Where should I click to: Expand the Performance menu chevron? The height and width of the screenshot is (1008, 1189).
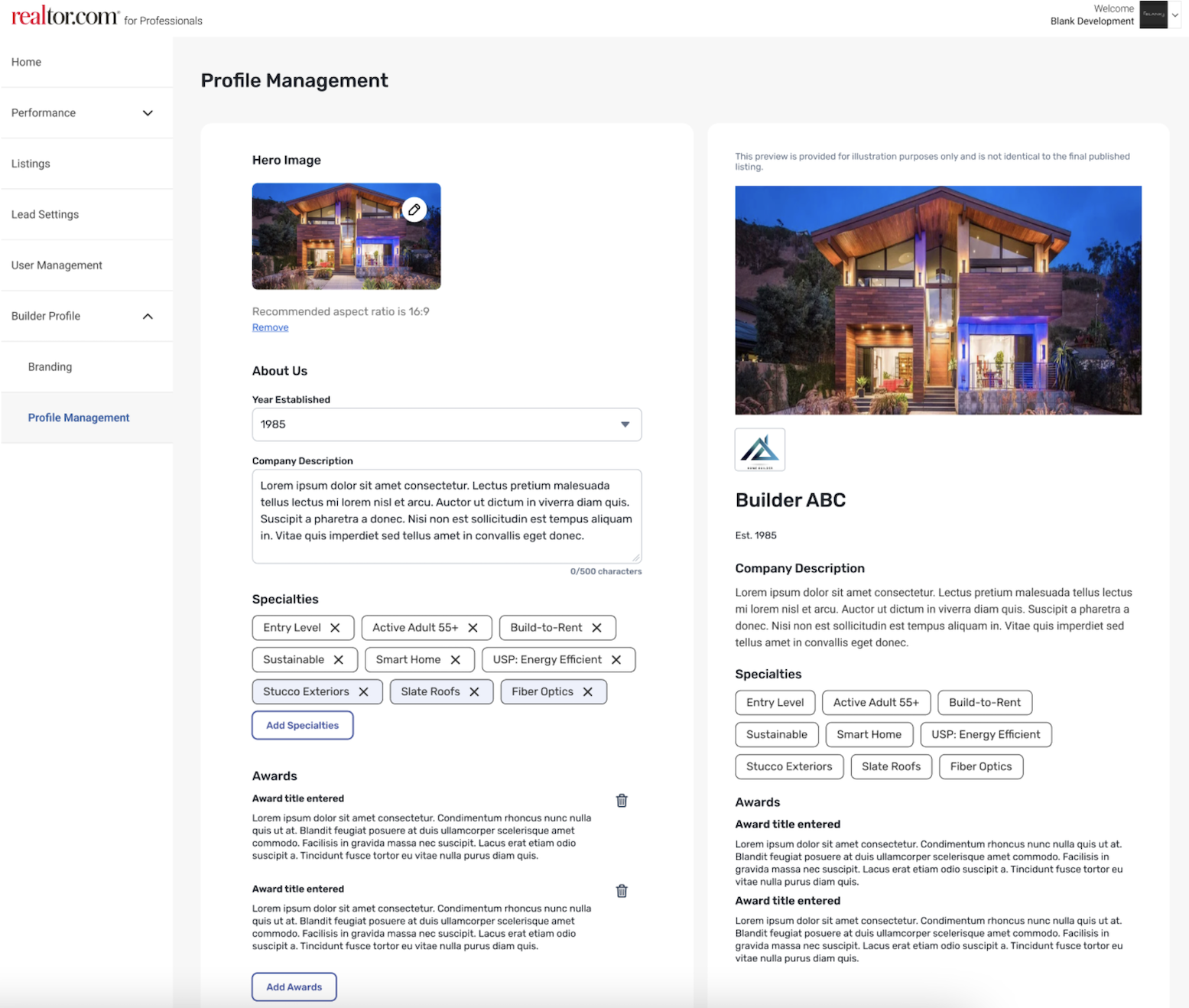tap(148, 113)
